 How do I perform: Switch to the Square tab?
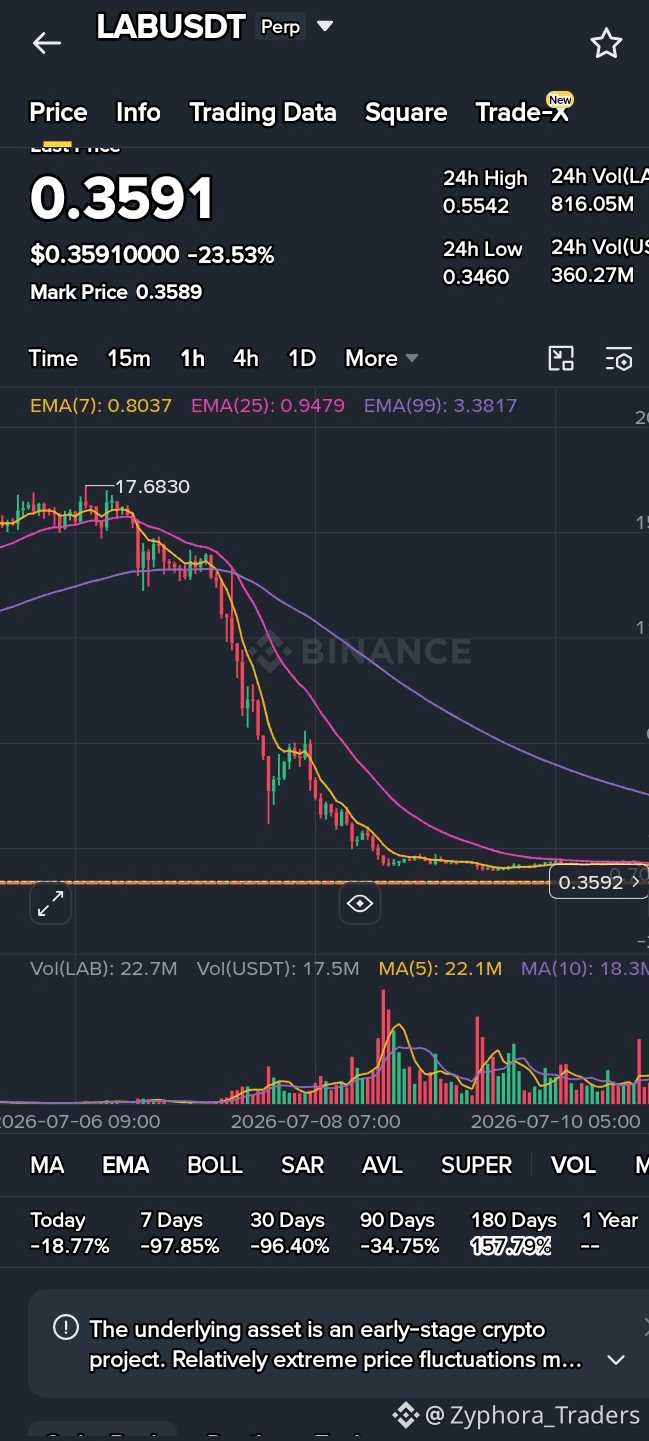click(406, 112)
